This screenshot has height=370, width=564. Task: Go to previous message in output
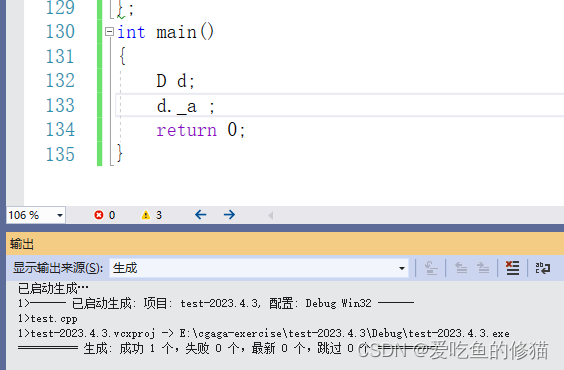(x=461, y=268)
